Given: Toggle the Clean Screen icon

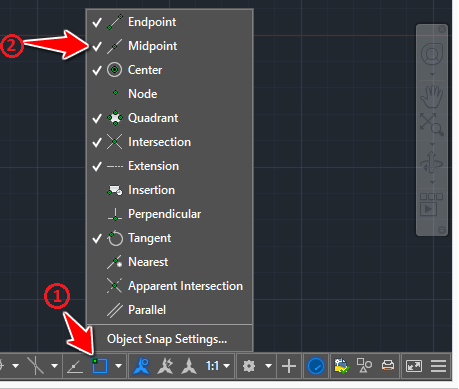Looking at the screenshot, I should click(x=414, y=366).
